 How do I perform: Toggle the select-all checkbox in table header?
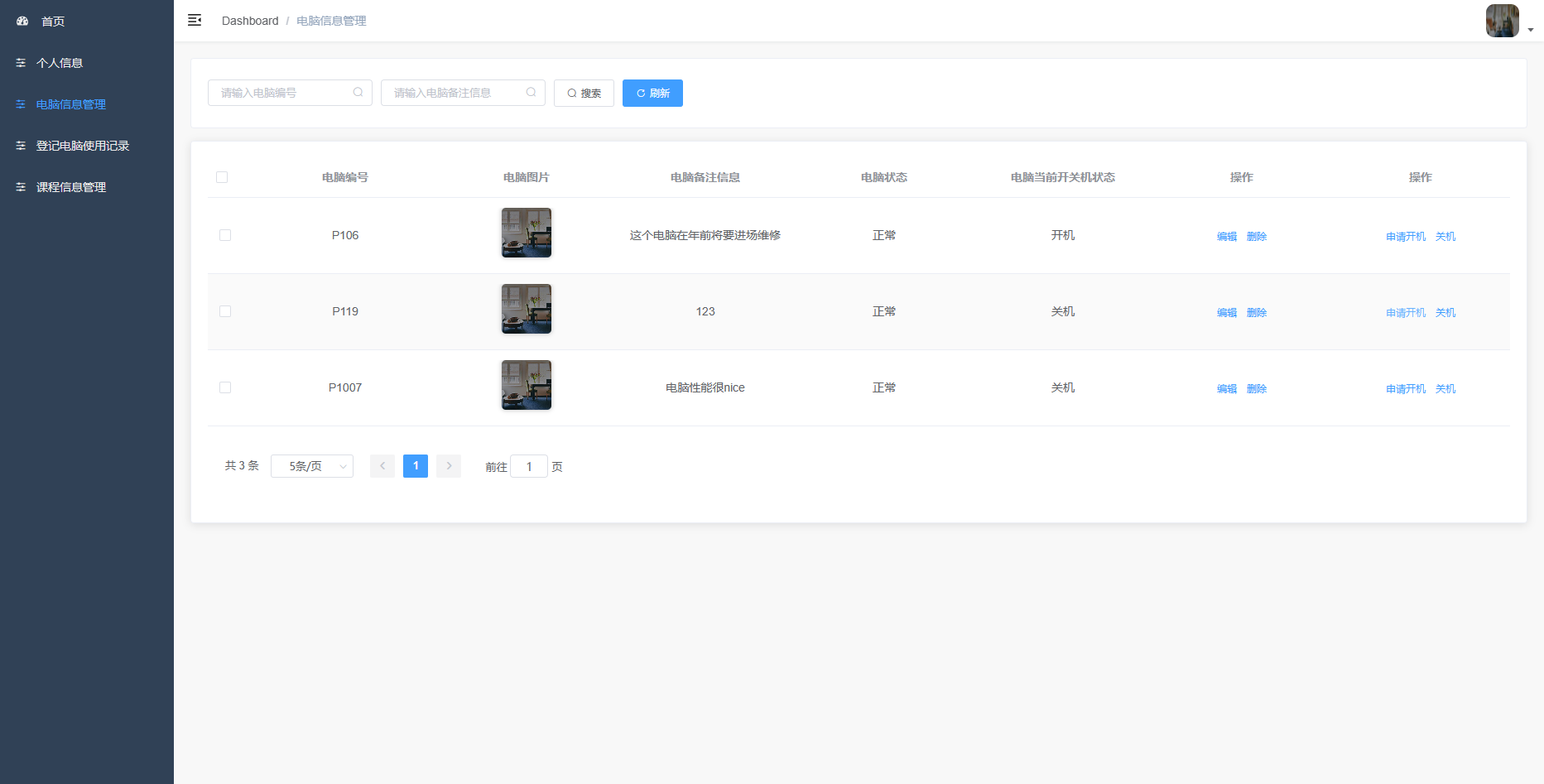pyautogui.click(x=222, y=176)
